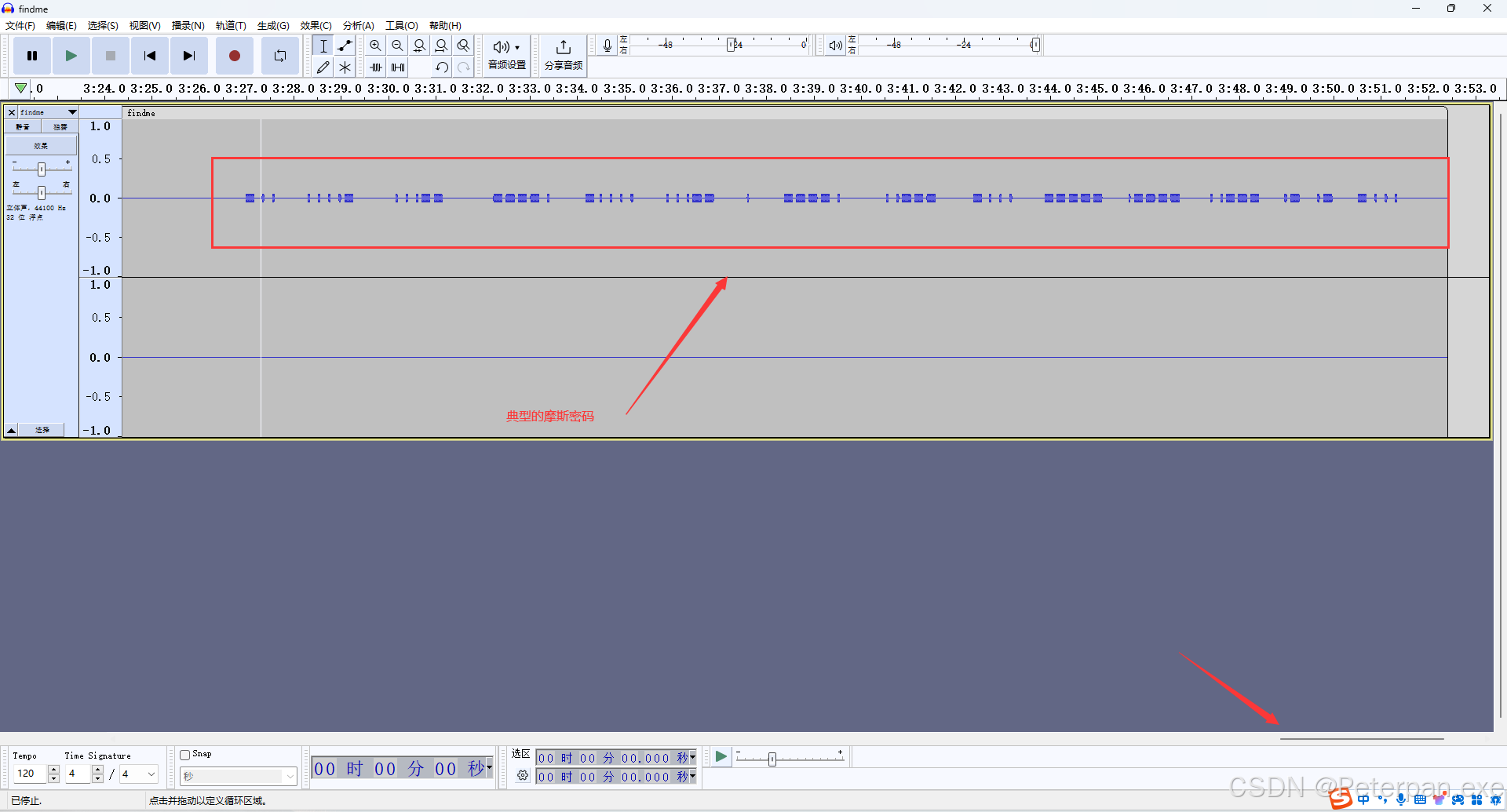Click the speaker playback meter icon
Screen dimensions: 1507x812
tap(835, 46)
